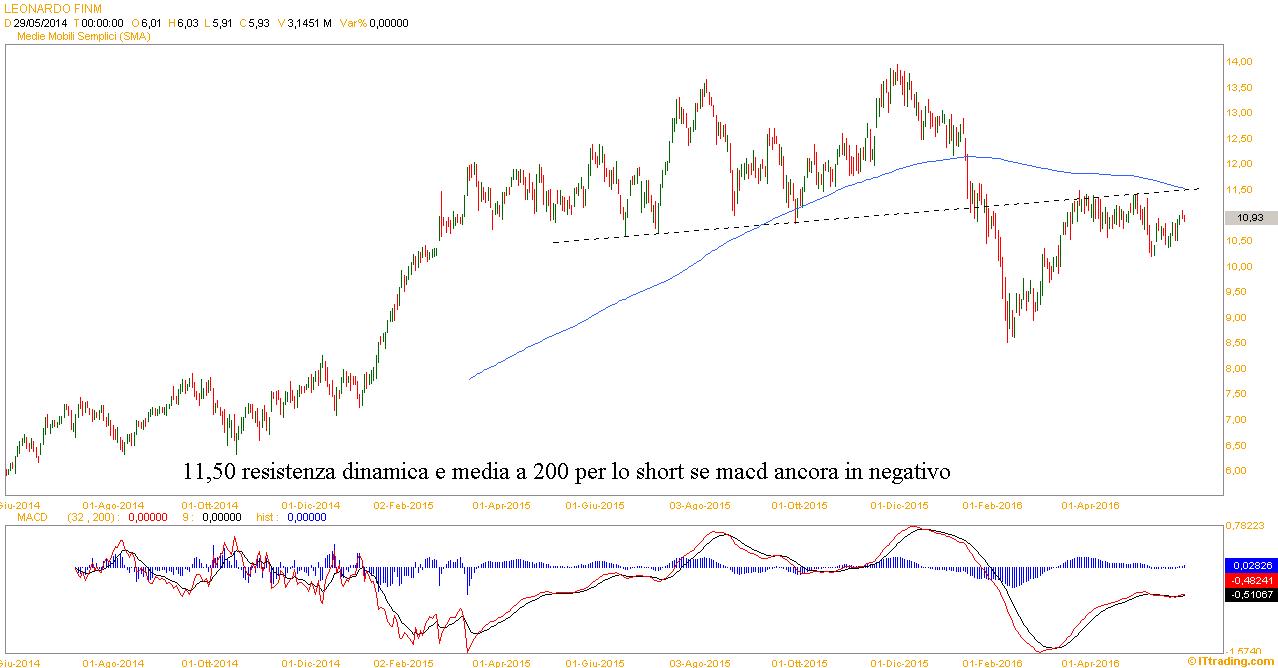Click the red MACD value 0,00000

[x=149, y=517]
